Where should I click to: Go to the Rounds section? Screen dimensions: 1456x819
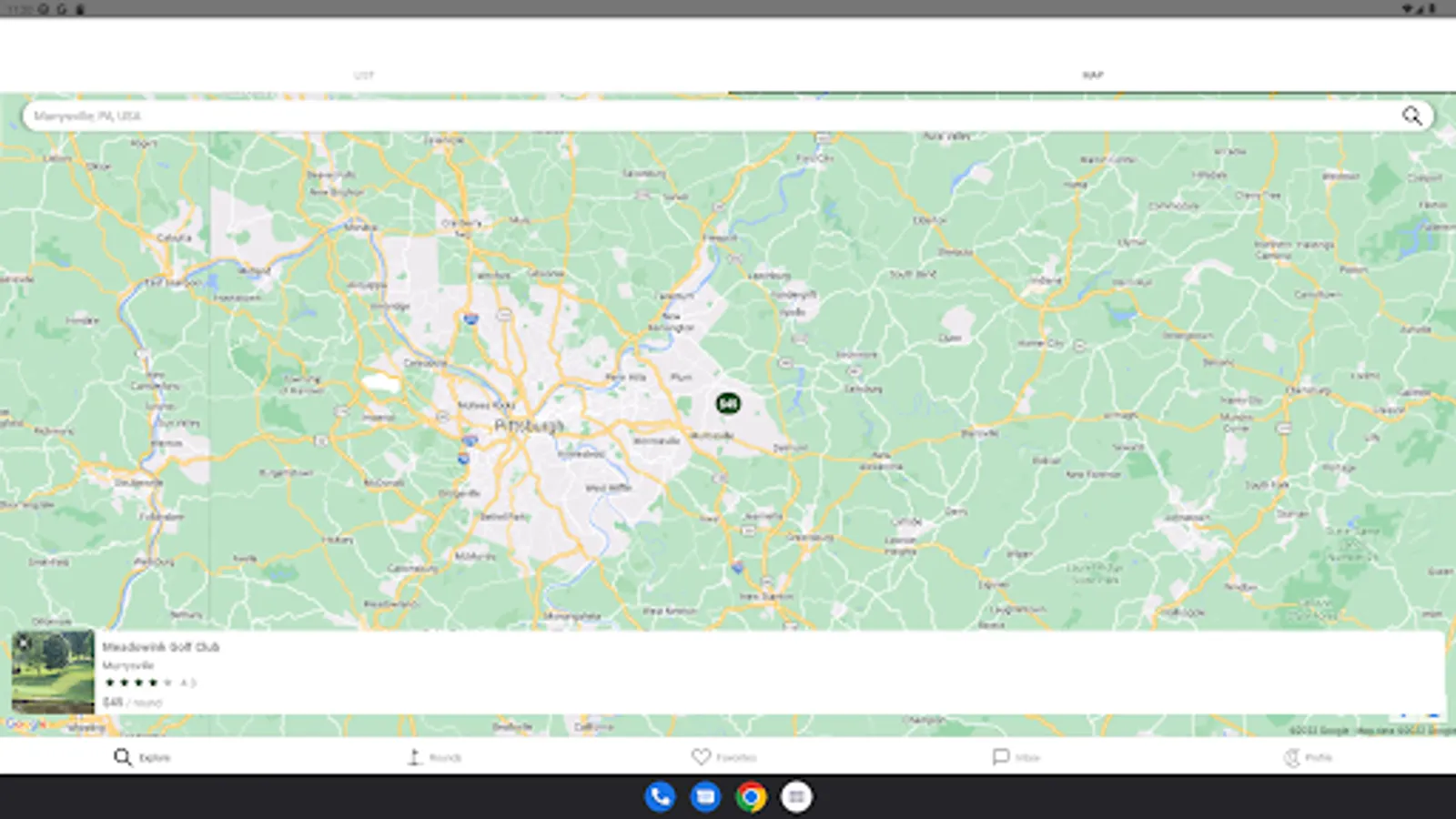pyautogui.click(x=434, y=757)
